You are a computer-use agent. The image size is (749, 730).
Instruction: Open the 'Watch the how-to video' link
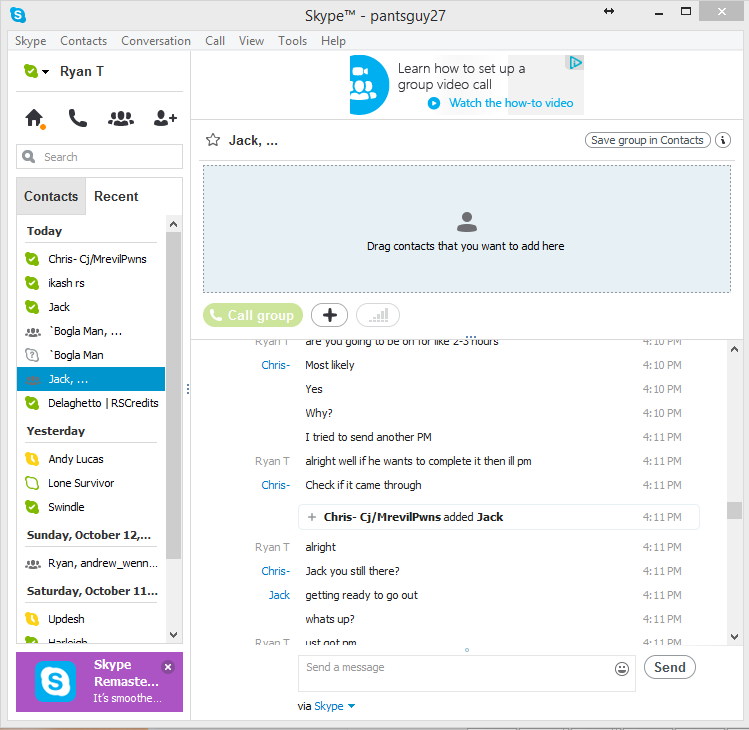pyautogui.click(x=511, y=103)
